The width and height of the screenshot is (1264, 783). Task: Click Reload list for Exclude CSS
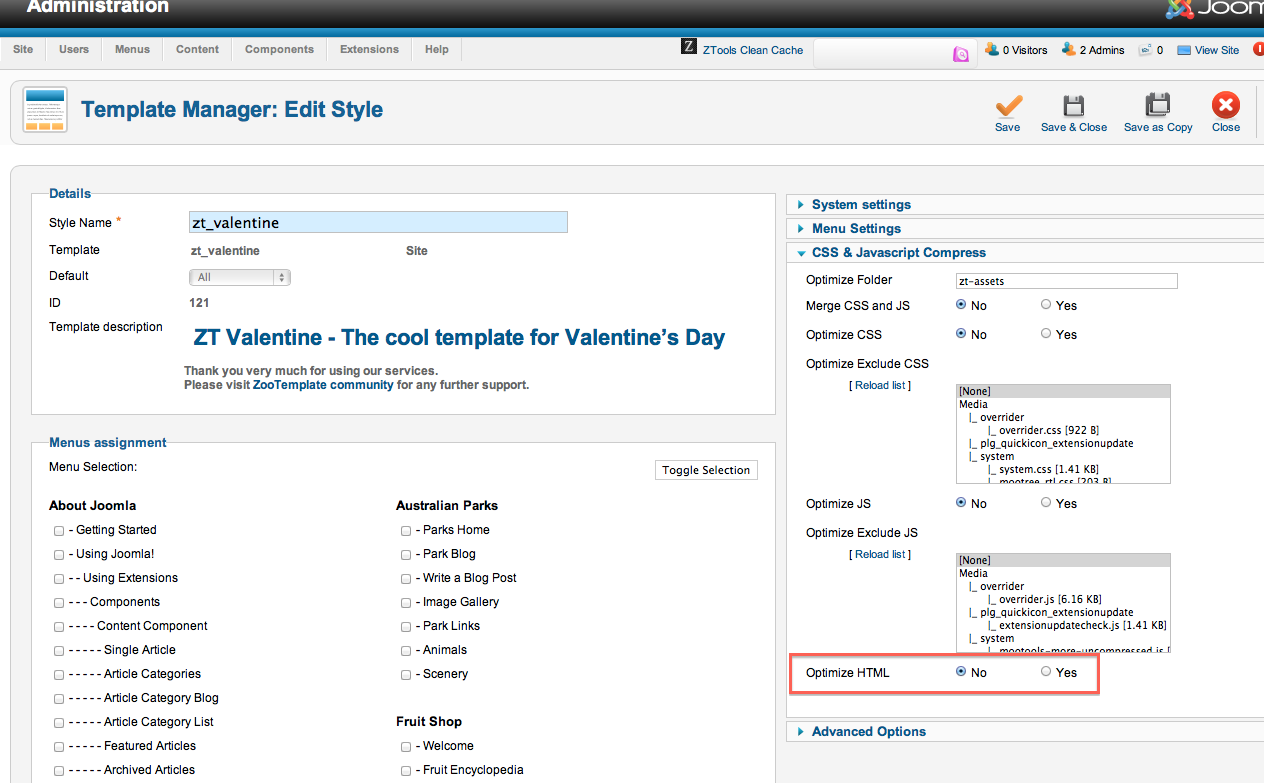[x=880, y=385]
